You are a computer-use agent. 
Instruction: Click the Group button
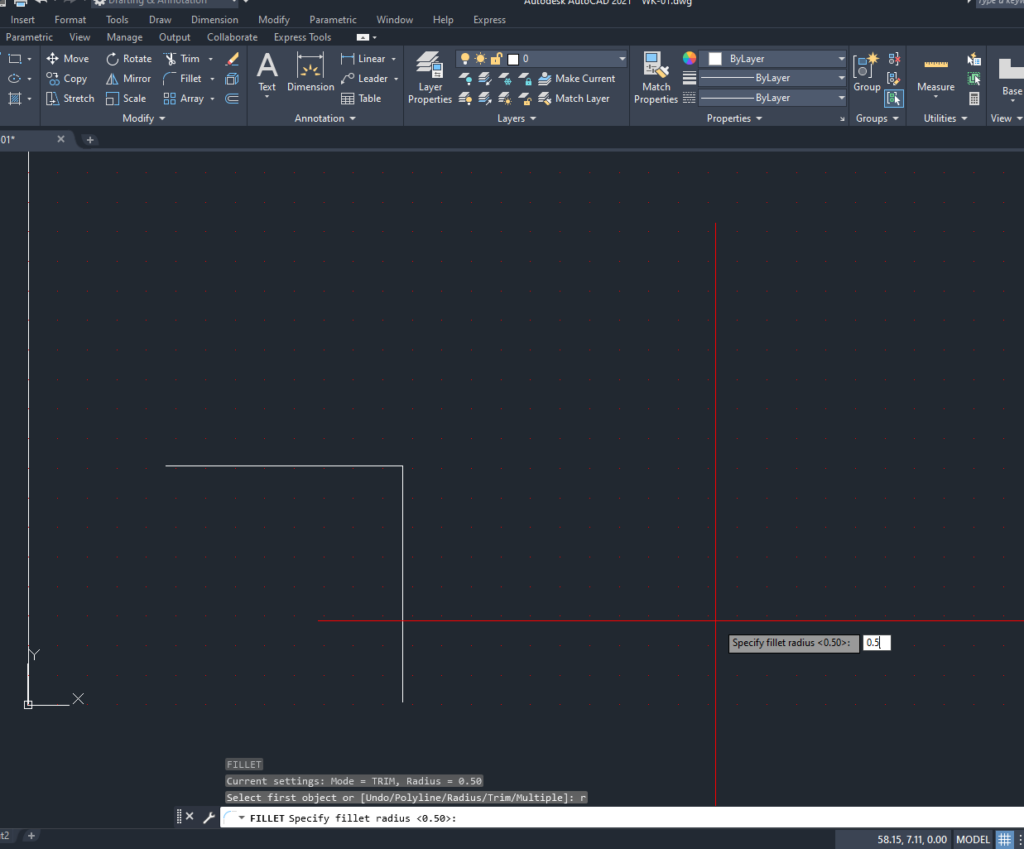tap(866, 68)
